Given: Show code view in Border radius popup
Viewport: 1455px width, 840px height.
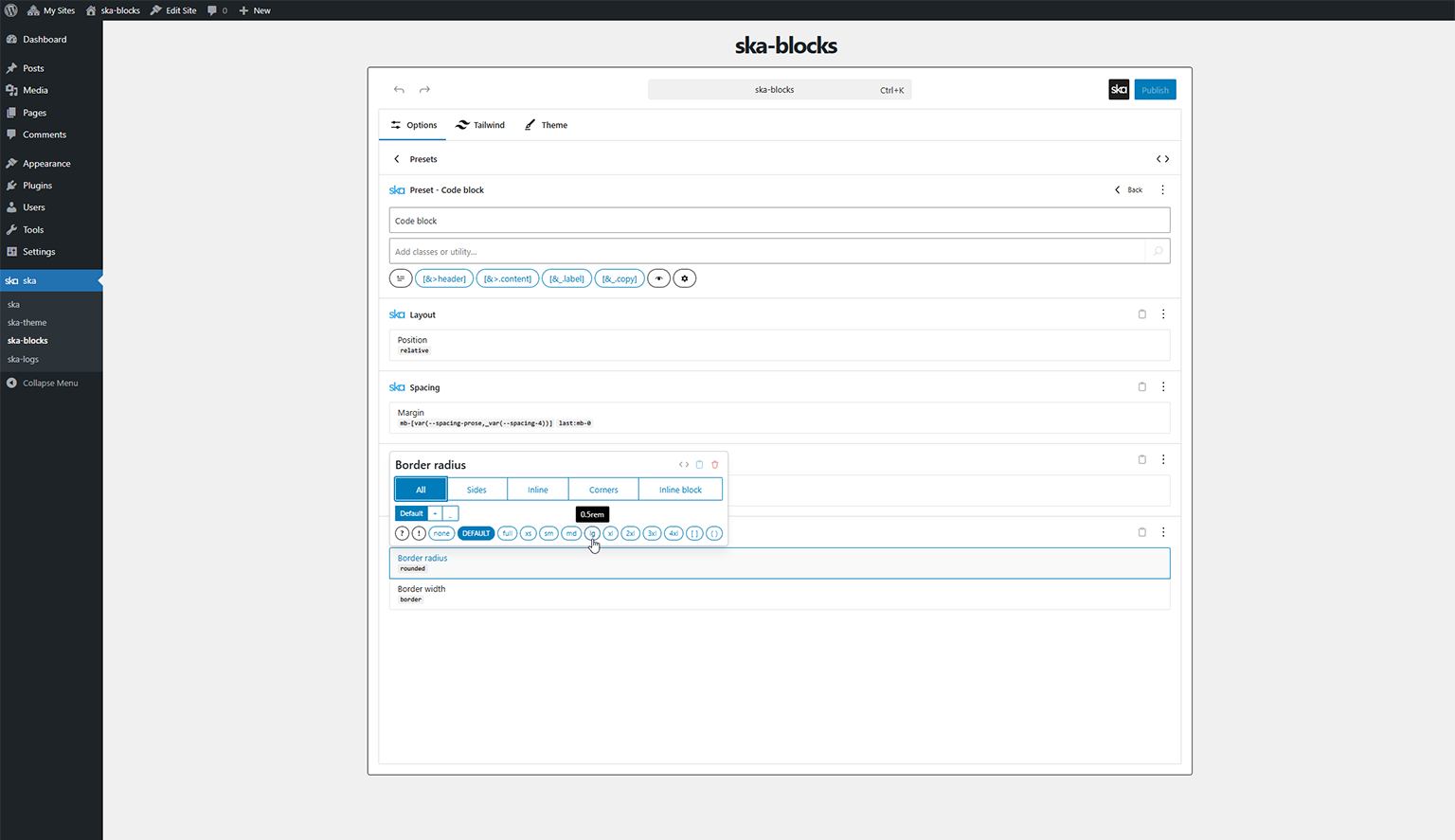Looking at the screenshot, I should (684, 465).
